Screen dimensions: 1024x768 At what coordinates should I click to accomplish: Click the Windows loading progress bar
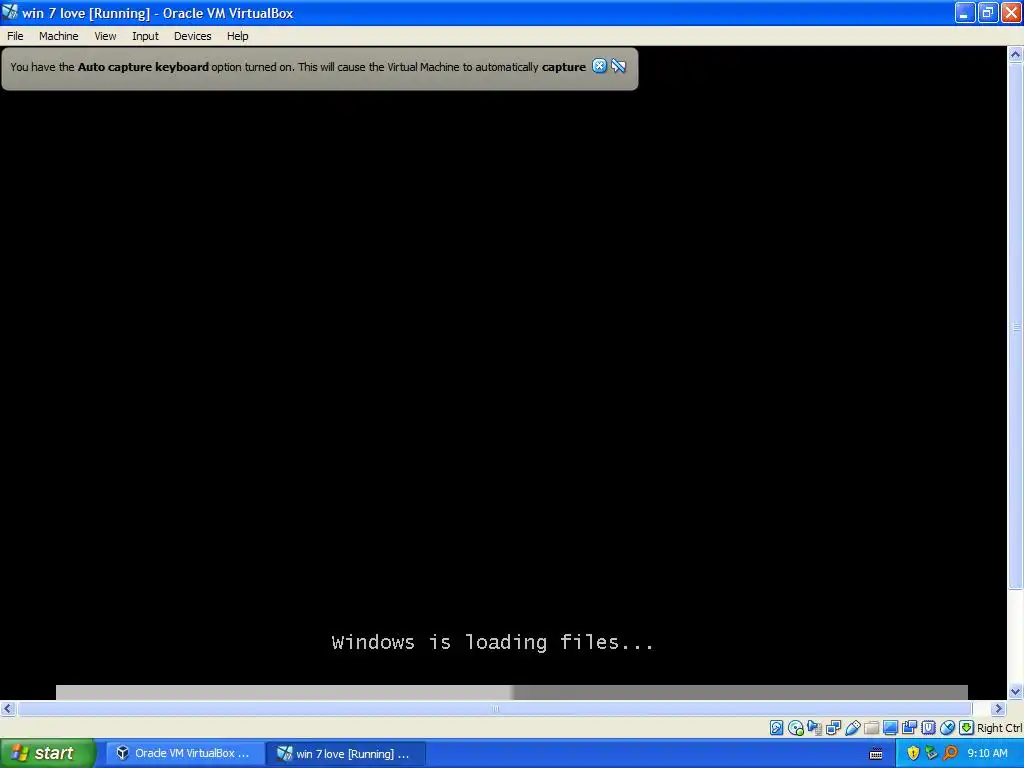tap(512, 692)
